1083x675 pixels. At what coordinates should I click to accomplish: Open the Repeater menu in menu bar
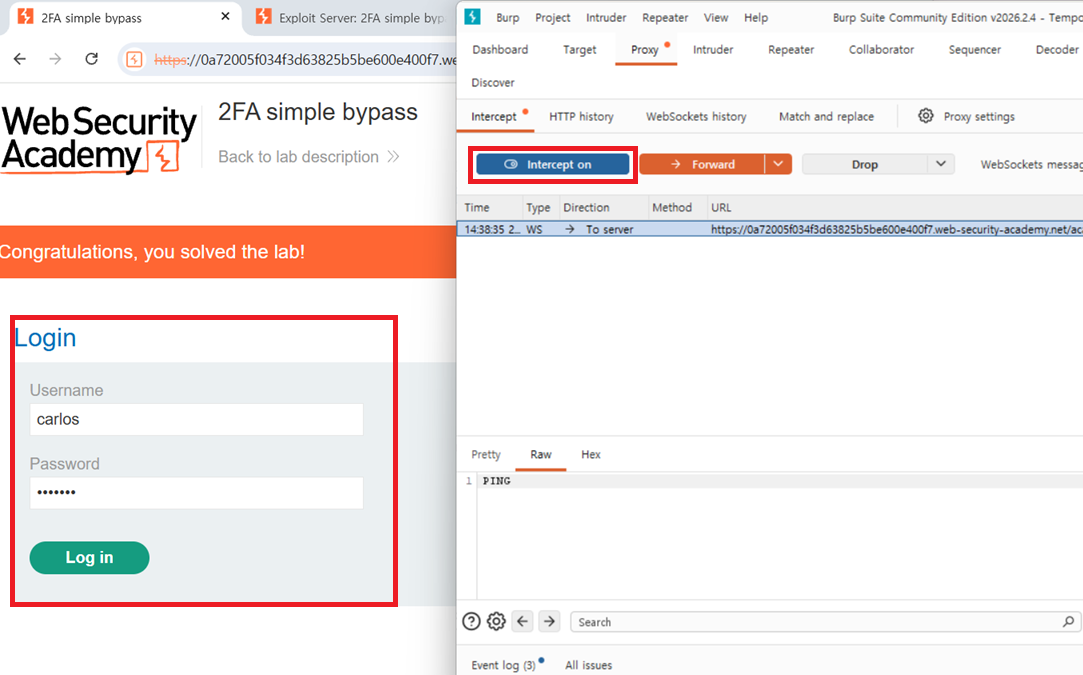click(x=664, y=18)
